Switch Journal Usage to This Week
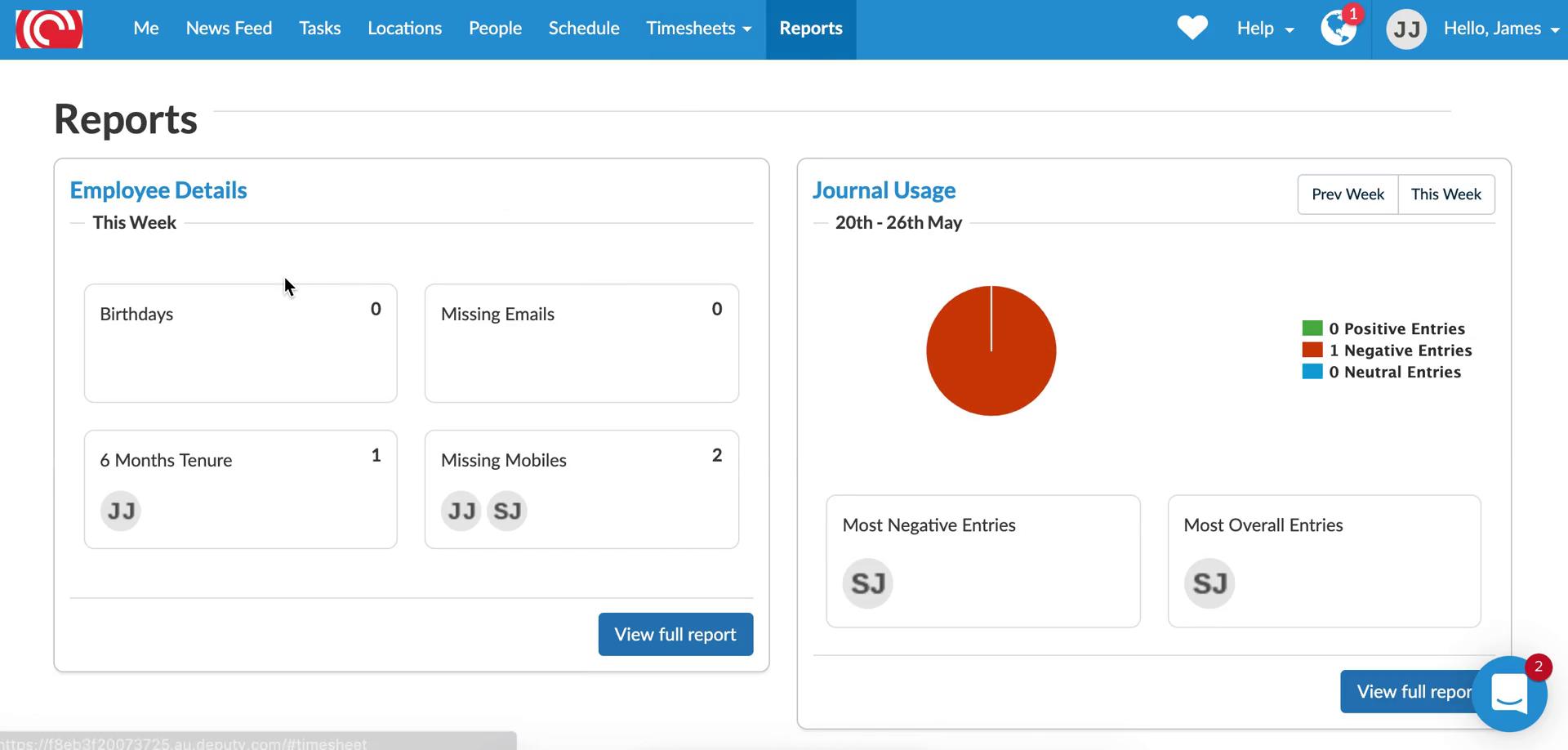1568x750 pixels. [x=1446, y=194]
